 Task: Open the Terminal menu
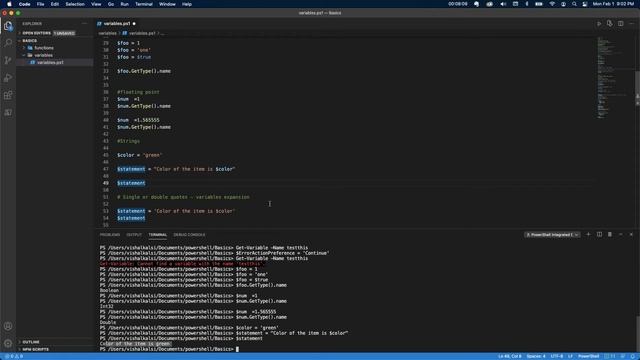click(x=144, y=4)
